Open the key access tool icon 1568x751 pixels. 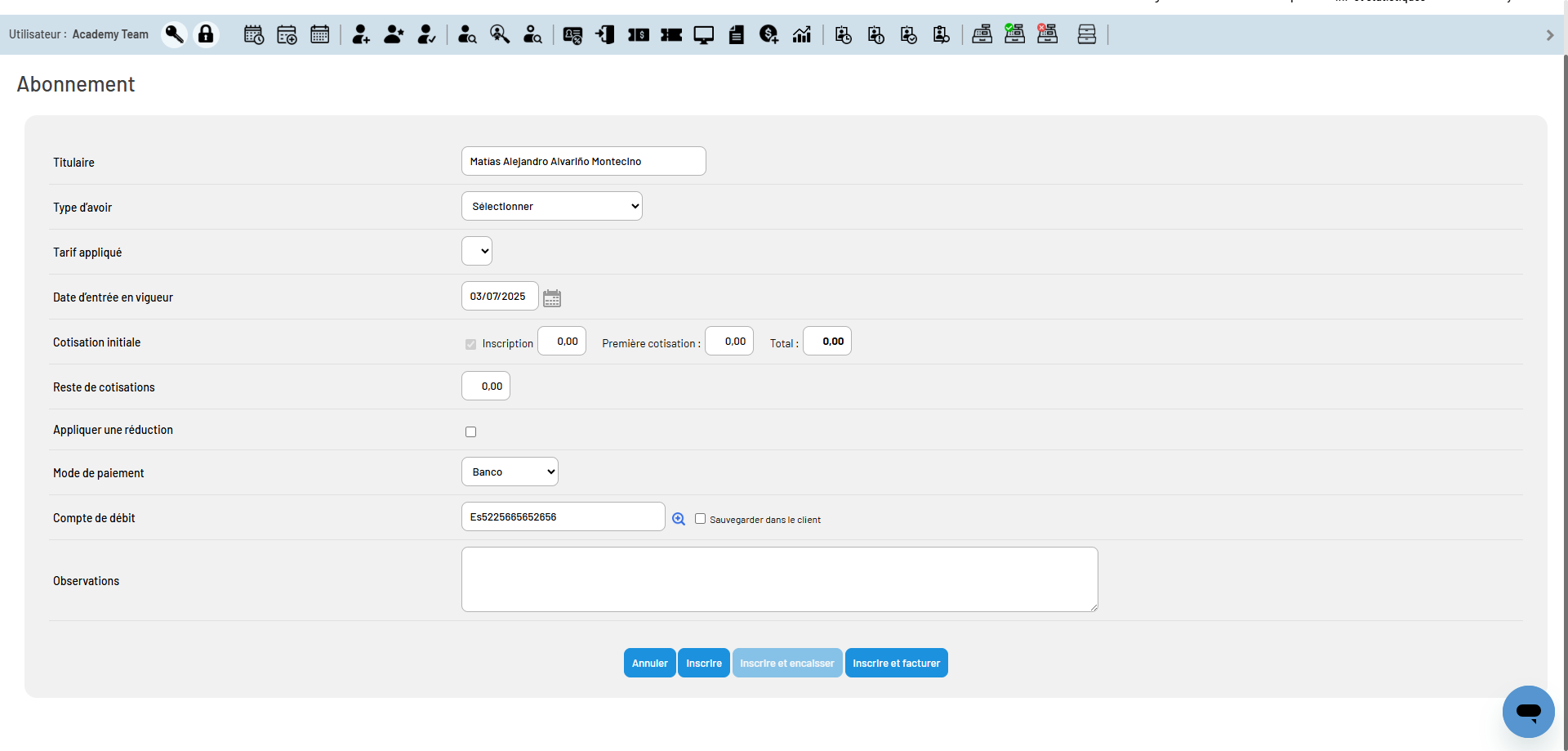(174, 34)
